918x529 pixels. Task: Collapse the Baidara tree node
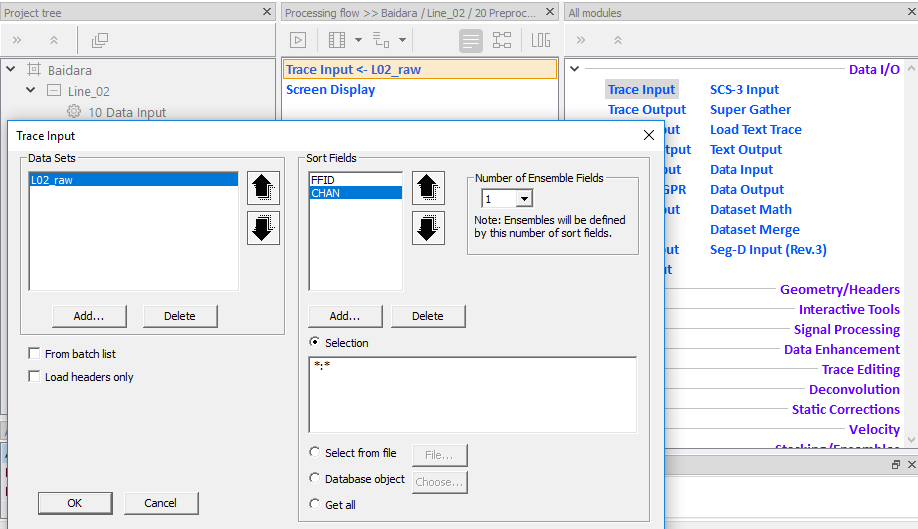[x=11, y=69]
